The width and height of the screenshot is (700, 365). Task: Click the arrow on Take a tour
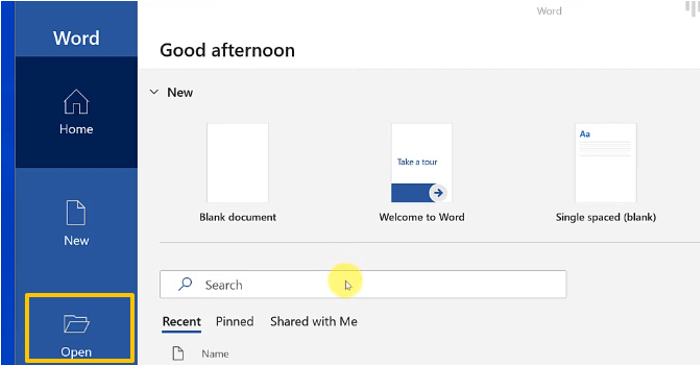pyautogui.click(x=438, y=193)
